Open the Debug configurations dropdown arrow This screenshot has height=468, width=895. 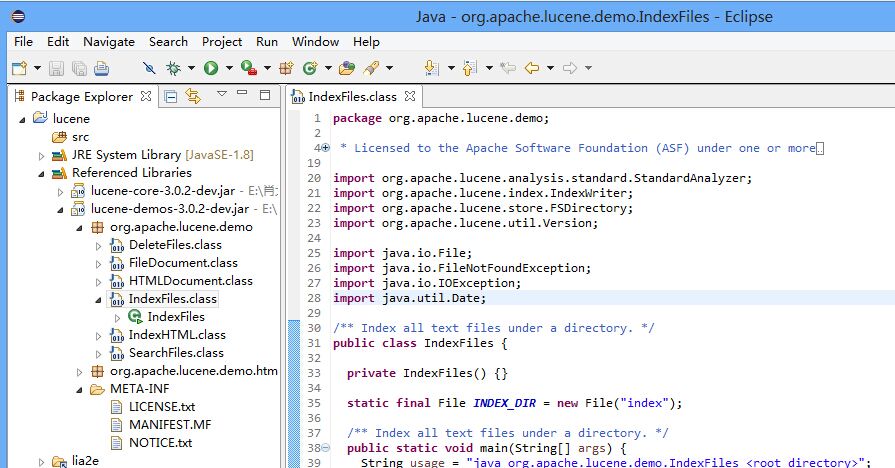[x=191, y=68]
